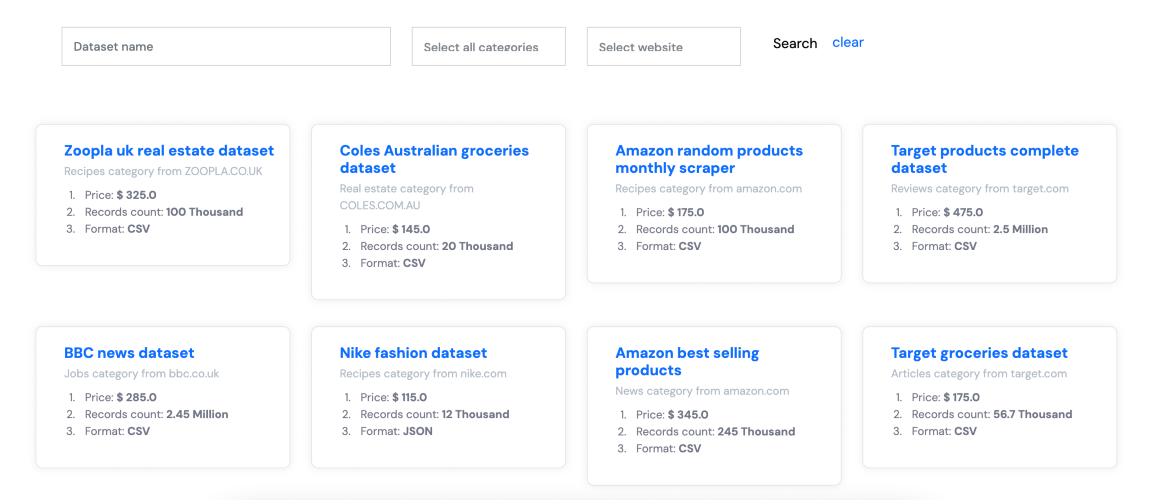Open Amazon random products monthly scraper
The width and height of the screenshot is (1158, 500).
pyautogui.click(x=709, y=160)
